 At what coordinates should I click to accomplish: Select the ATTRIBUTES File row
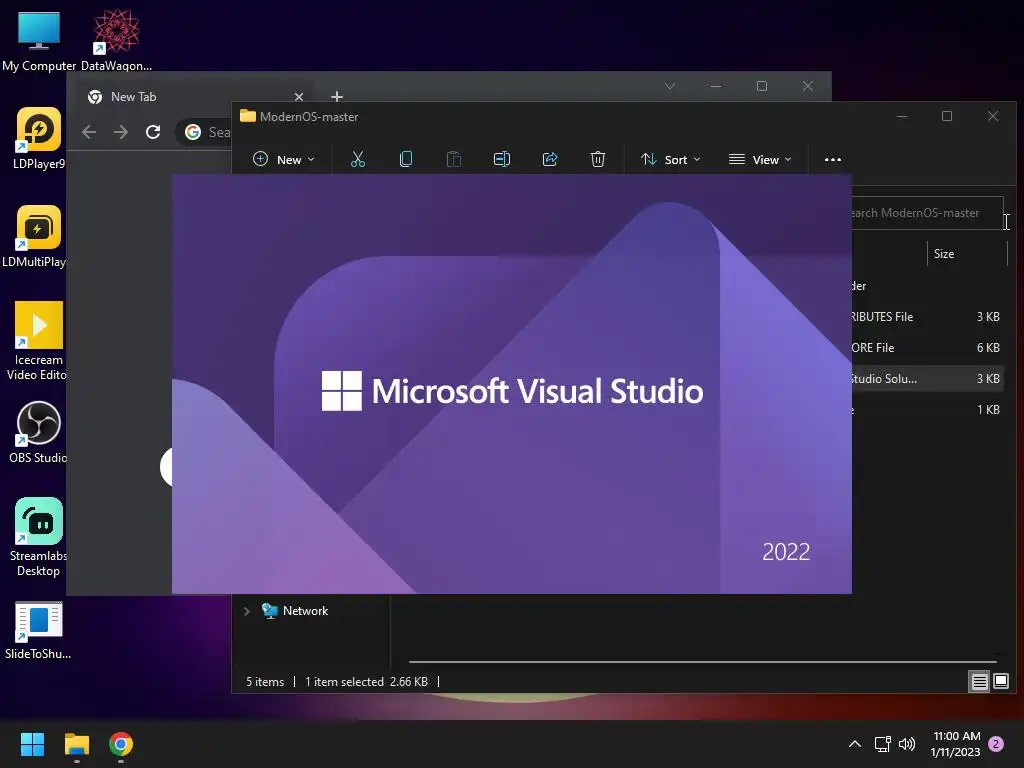pyautogui.click(x=927, y=317)
